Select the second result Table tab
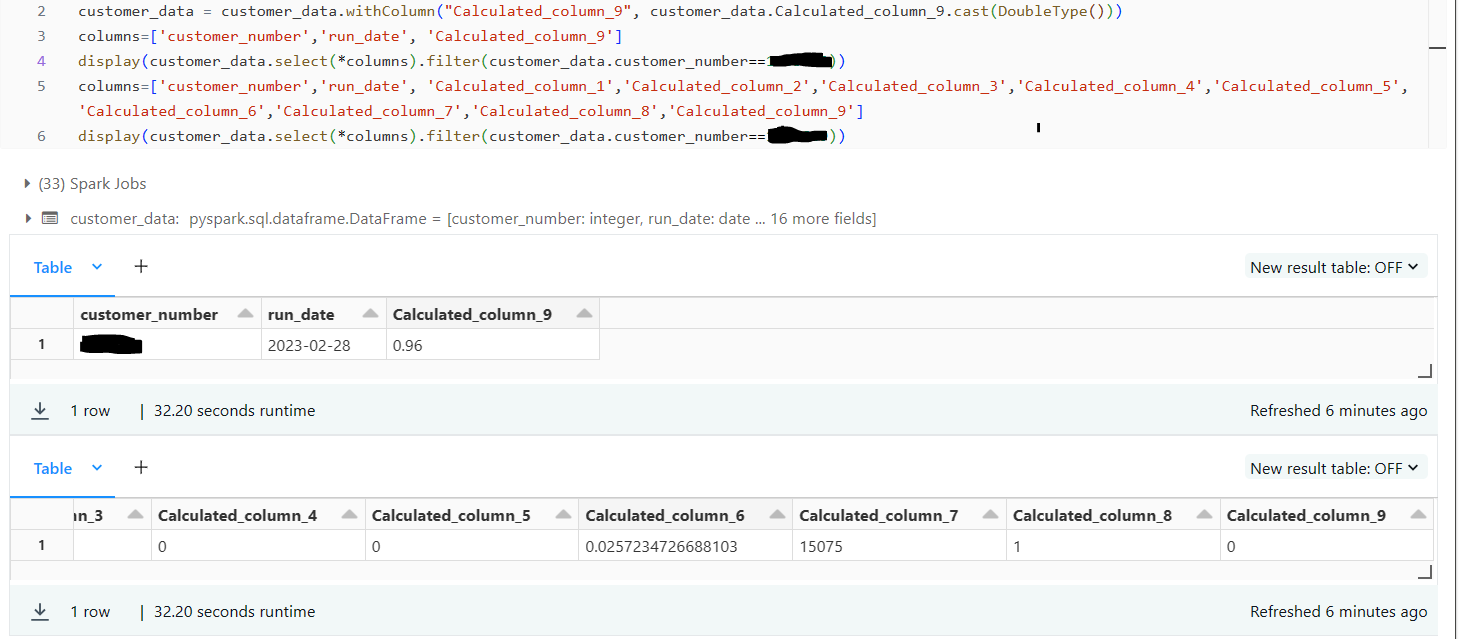1460x639 pixels. (53, 468)
